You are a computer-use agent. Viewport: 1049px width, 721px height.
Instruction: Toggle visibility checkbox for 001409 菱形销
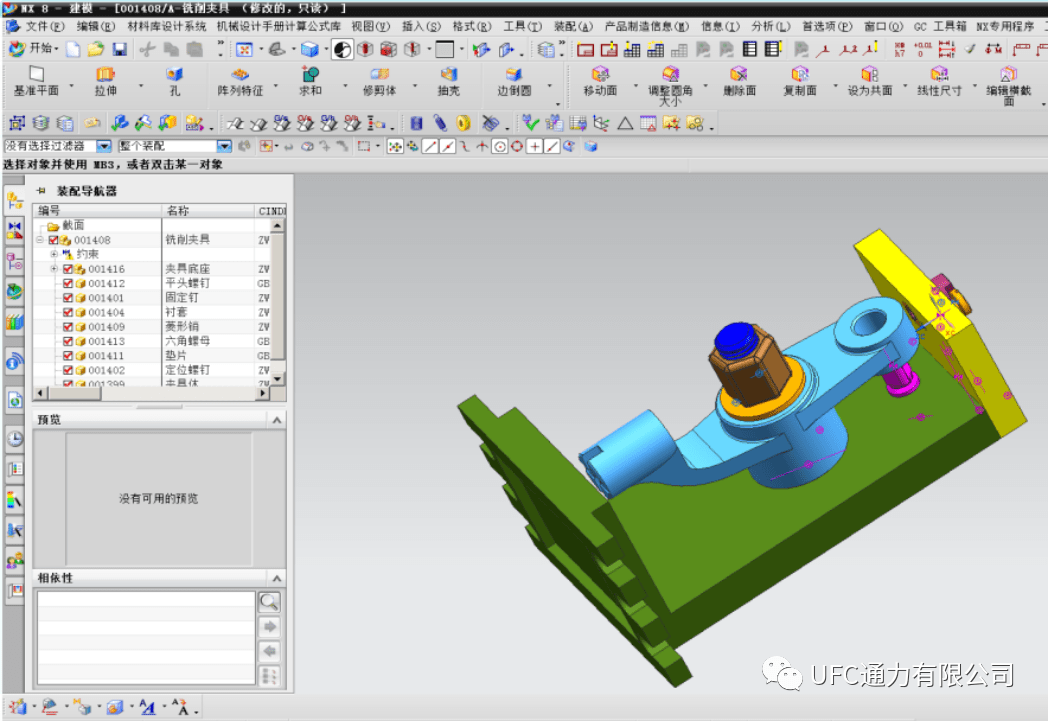click(67, 327)
